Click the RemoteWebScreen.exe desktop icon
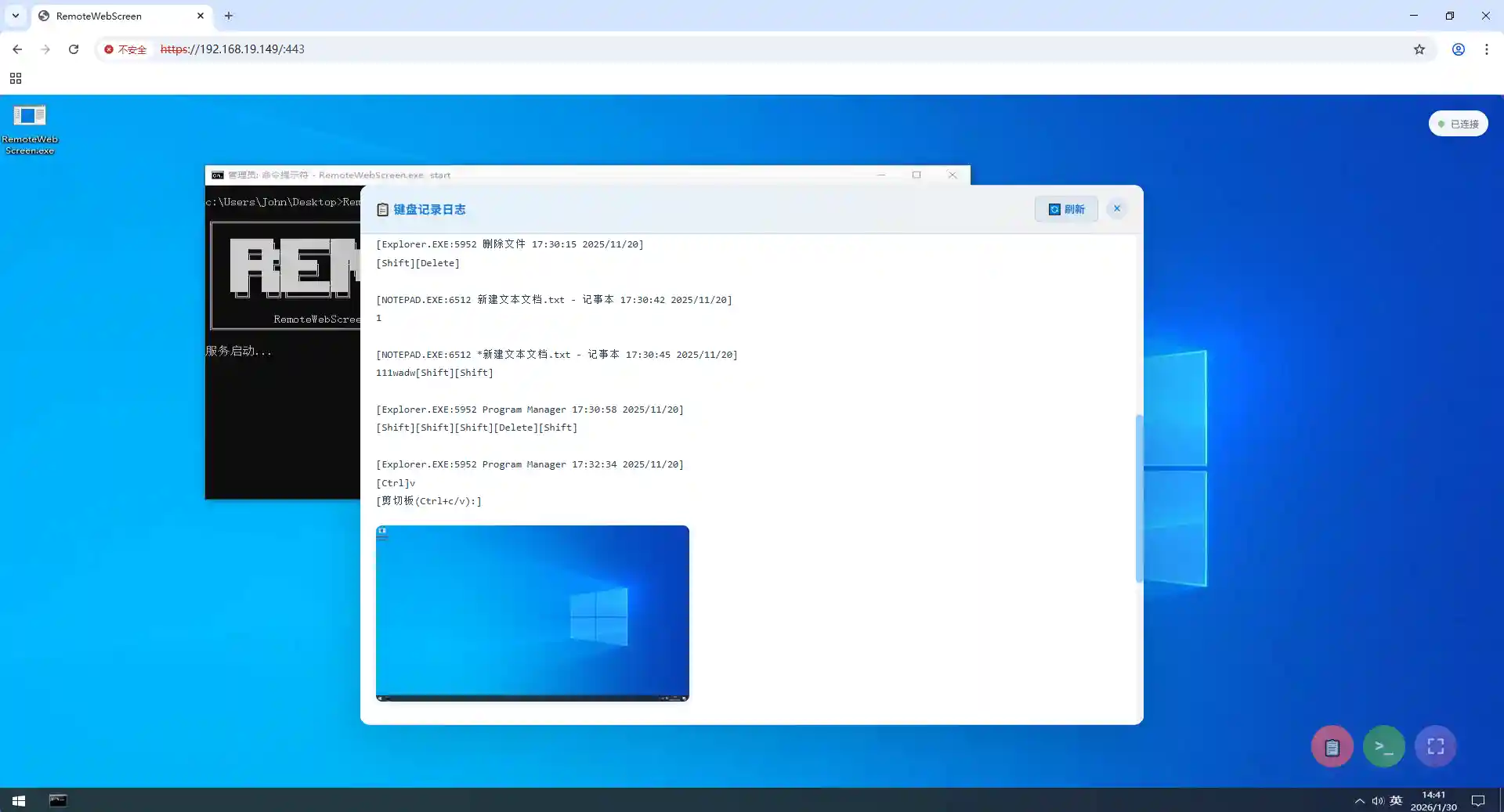Viewport: 1504px width, 812px height. (x=30, y=128)
